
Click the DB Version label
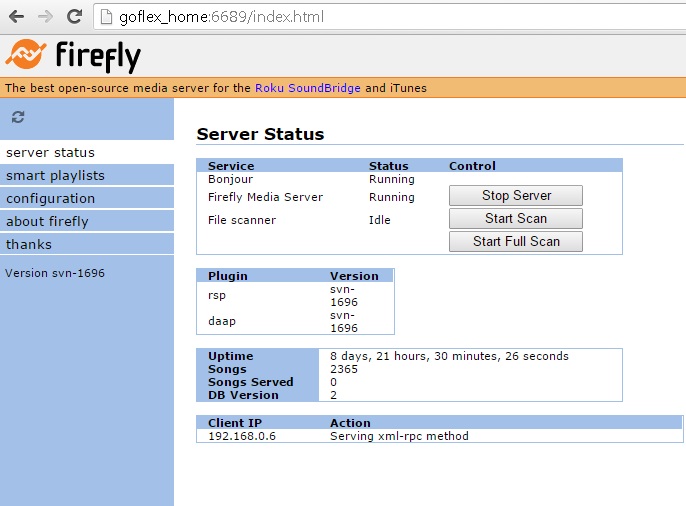coord(243,395)
